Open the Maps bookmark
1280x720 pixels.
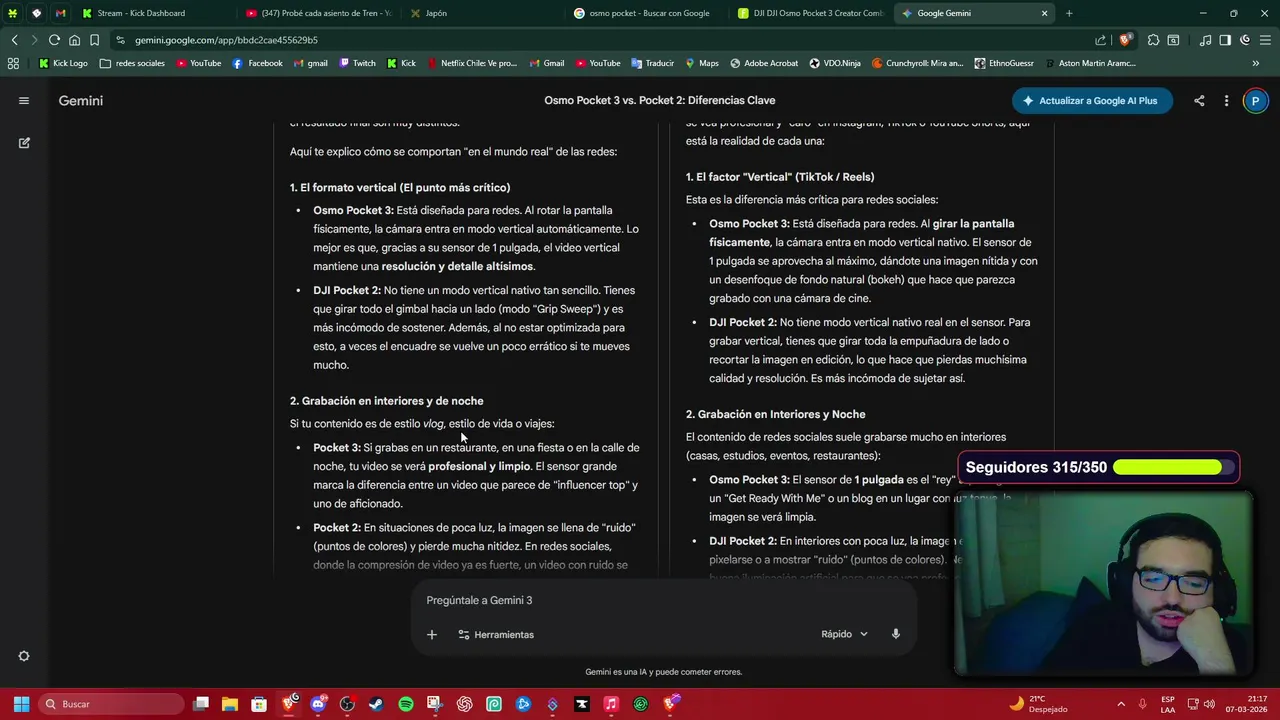(702, 63)
